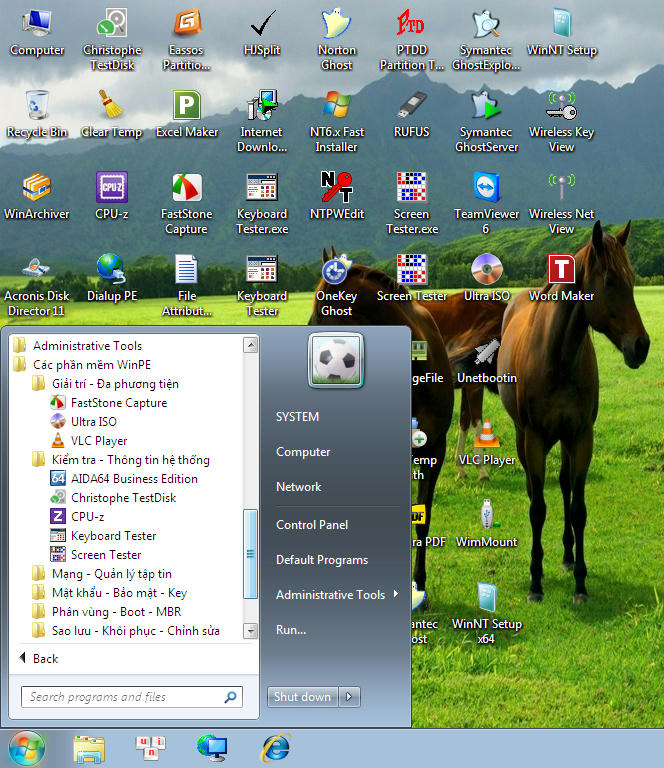
Task: Launch WinArchiver desktop shortcut
Action: [x=37, y=196]
